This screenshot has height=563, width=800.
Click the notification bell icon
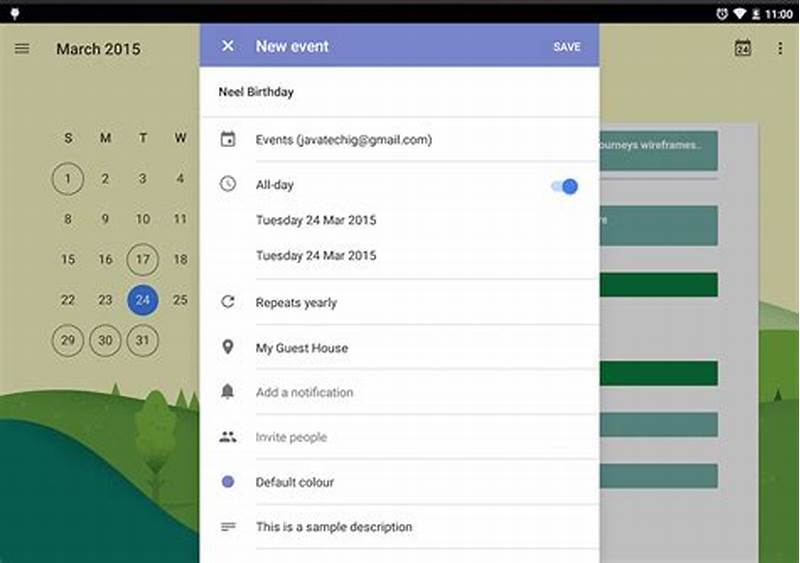click(x=228, y=391)
